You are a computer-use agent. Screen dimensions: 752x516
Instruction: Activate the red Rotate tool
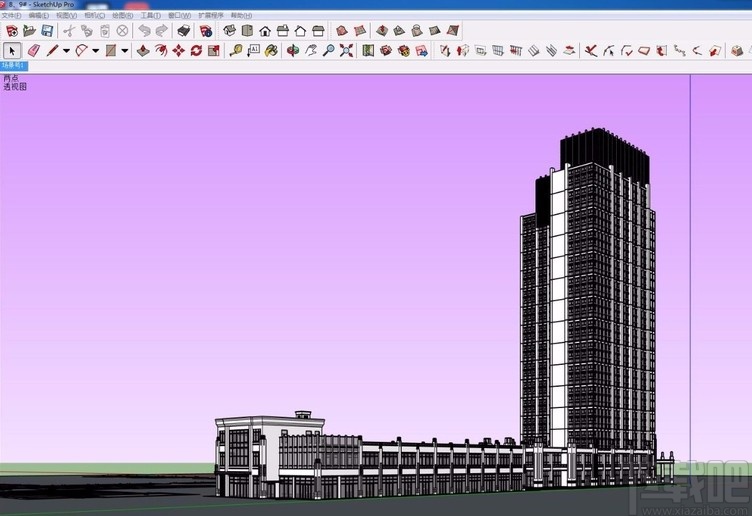click(x=196, y=50)
